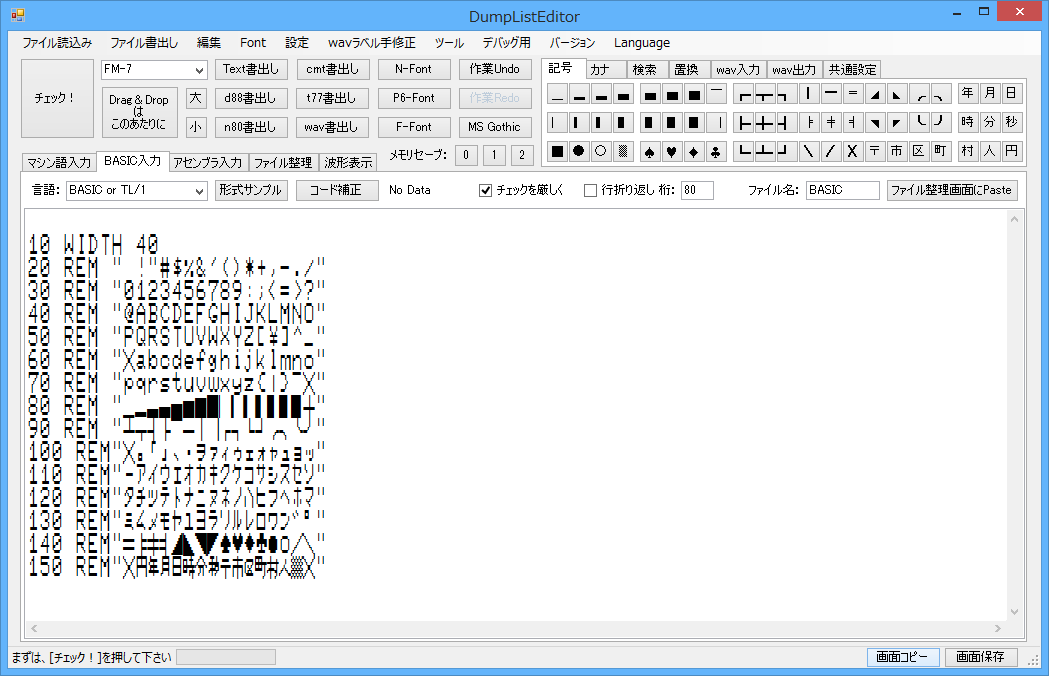Insert the 市 (city) kanji symbol
1049x676 pixels.
click(896, 151)
